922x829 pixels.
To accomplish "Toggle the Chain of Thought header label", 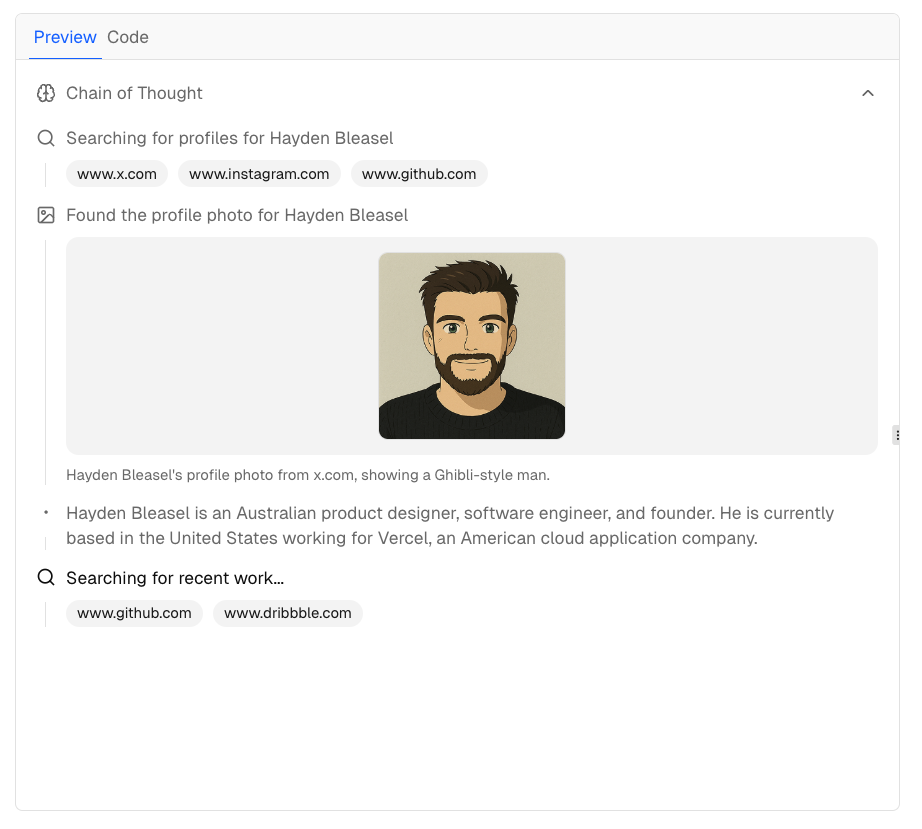I will 134,93.
